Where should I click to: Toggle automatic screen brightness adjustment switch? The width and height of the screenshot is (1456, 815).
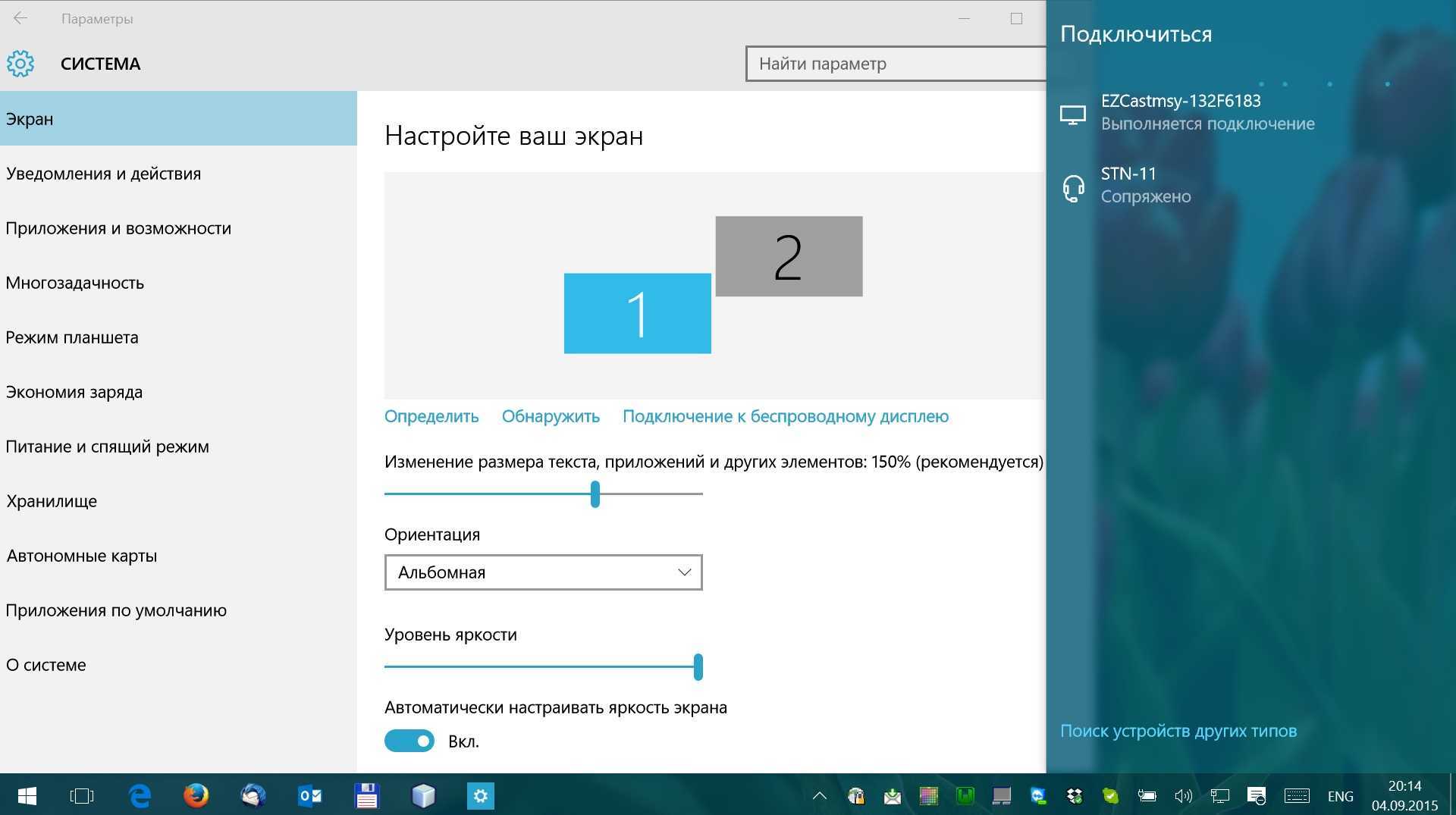pyautogui.click(x=409, y=741)
